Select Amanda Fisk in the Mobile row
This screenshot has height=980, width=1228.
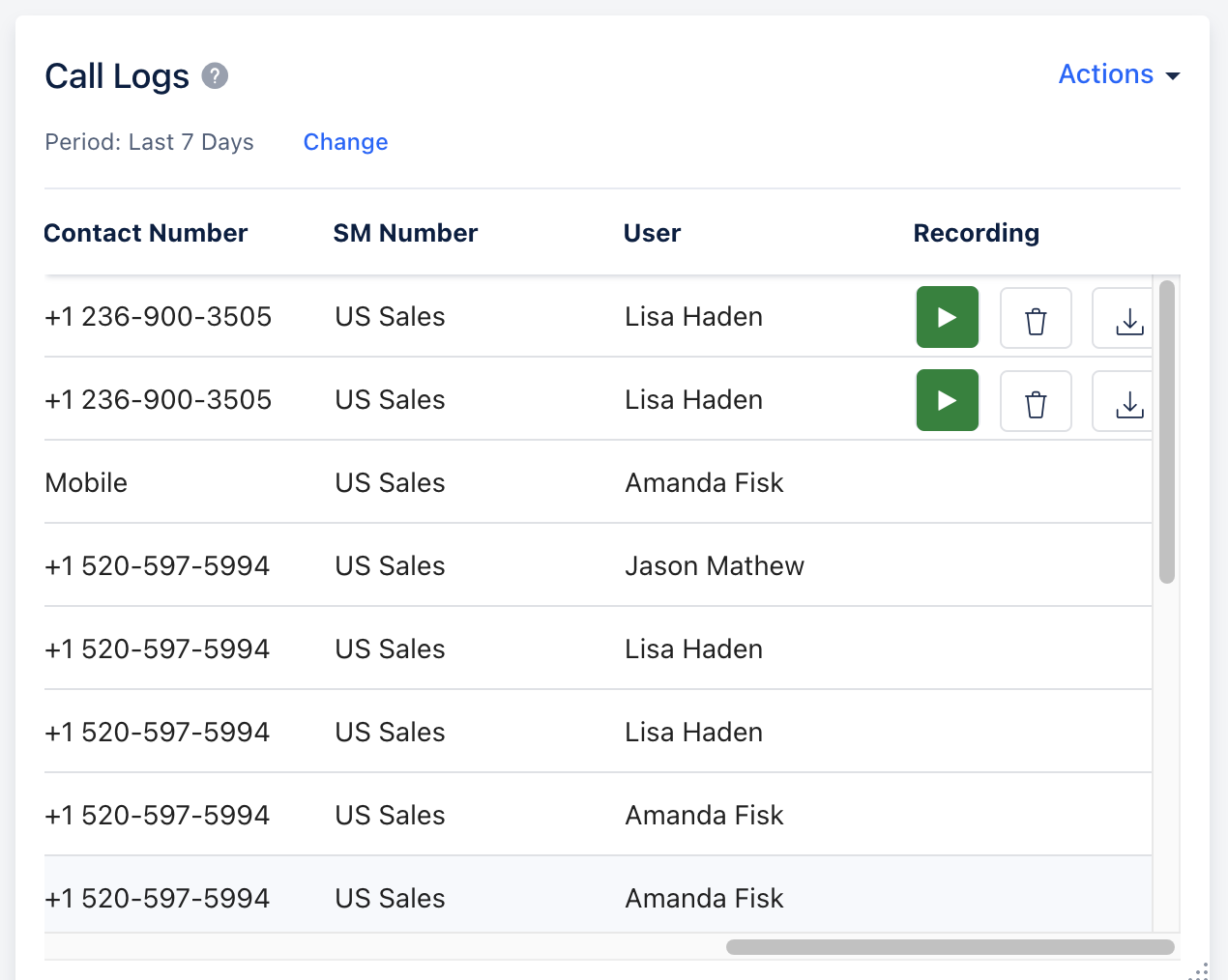[704, 482]
